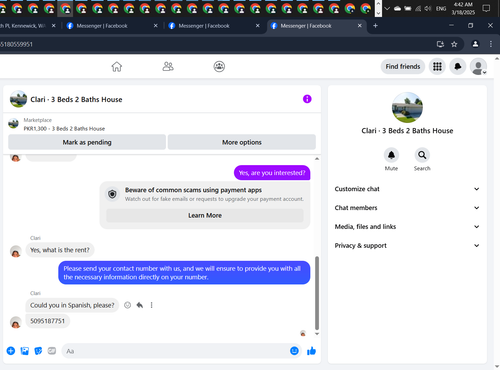
Task: Open Chrome profile icon in toolbar
Action: coord(475,44)
